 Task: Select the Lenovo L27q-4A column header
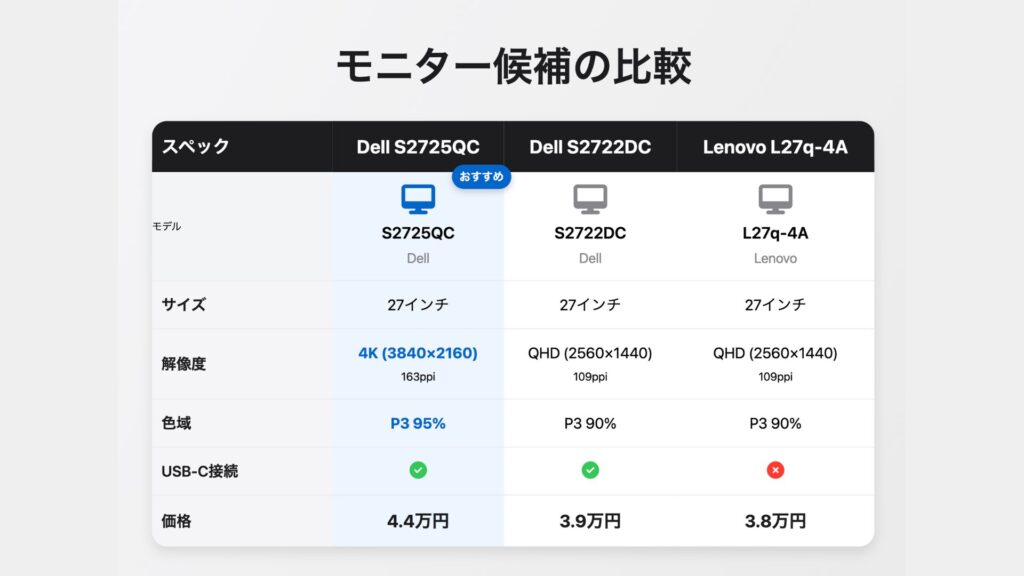775,147
